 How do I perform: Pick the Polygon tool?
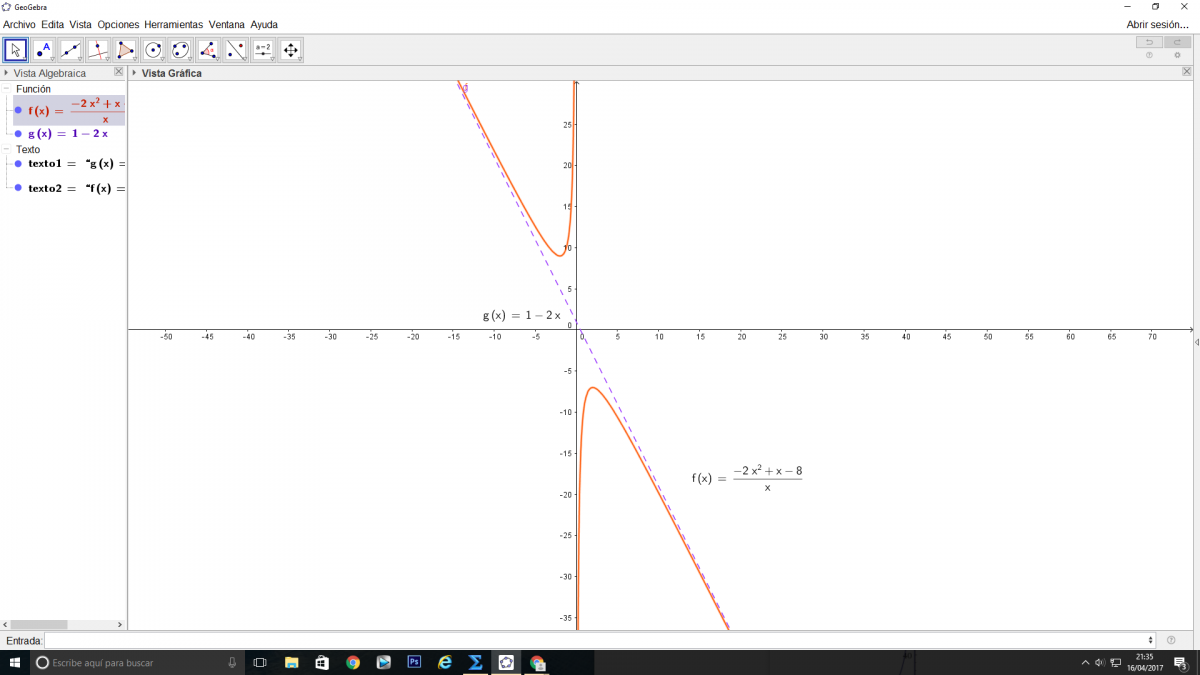coord(125,50)
